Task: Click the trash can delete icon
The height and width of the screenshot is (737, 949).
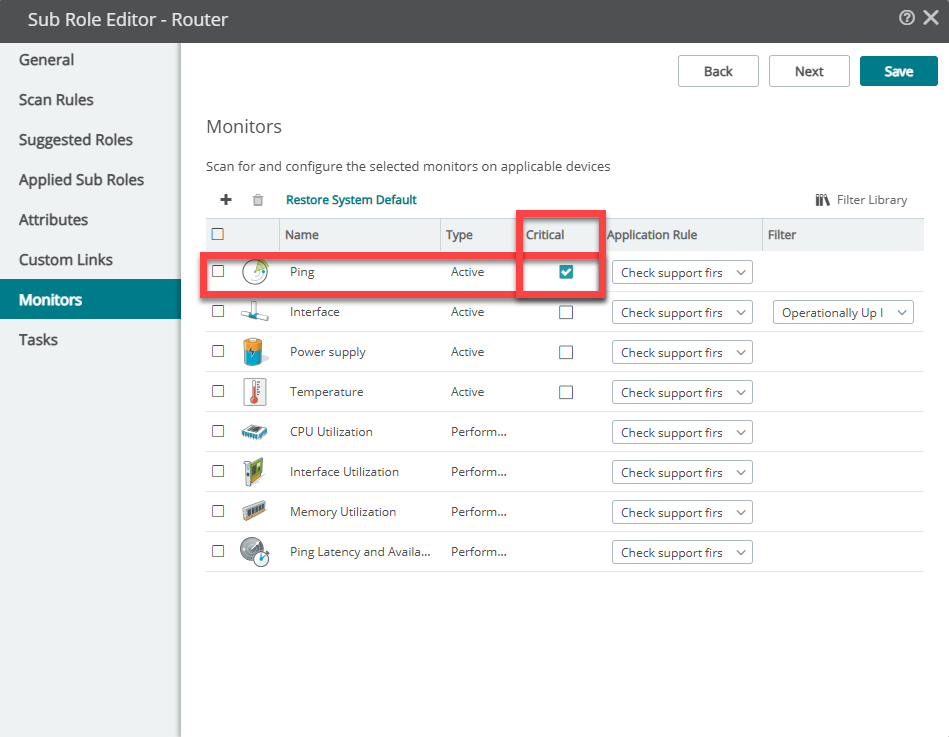Action: (x=258, y=200)
